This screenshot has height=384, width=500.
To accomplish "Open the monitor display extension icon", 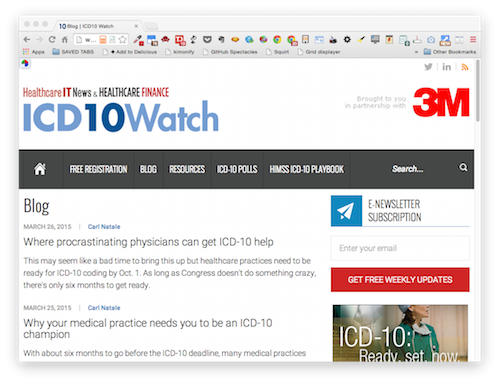I will (x=375, y=40).
